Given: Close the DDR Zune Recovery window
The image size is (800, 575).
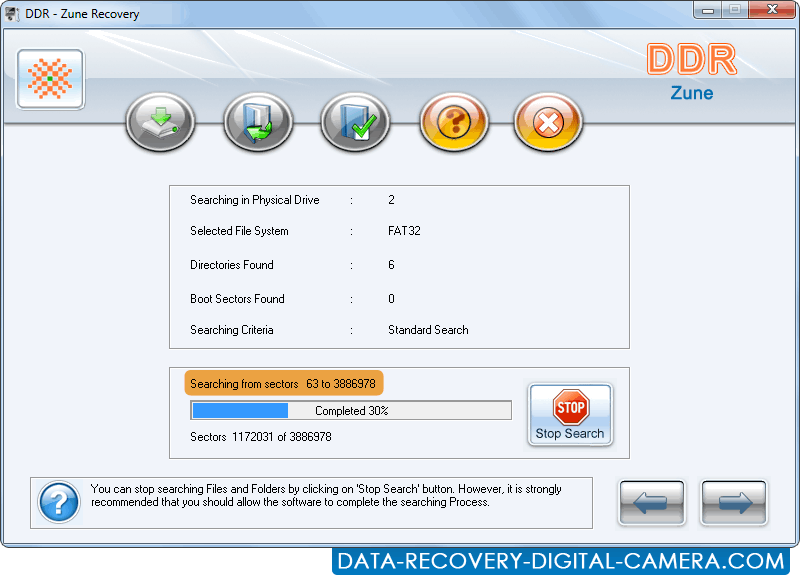Looking at the screenshot, I should click(x=772, y=10).
